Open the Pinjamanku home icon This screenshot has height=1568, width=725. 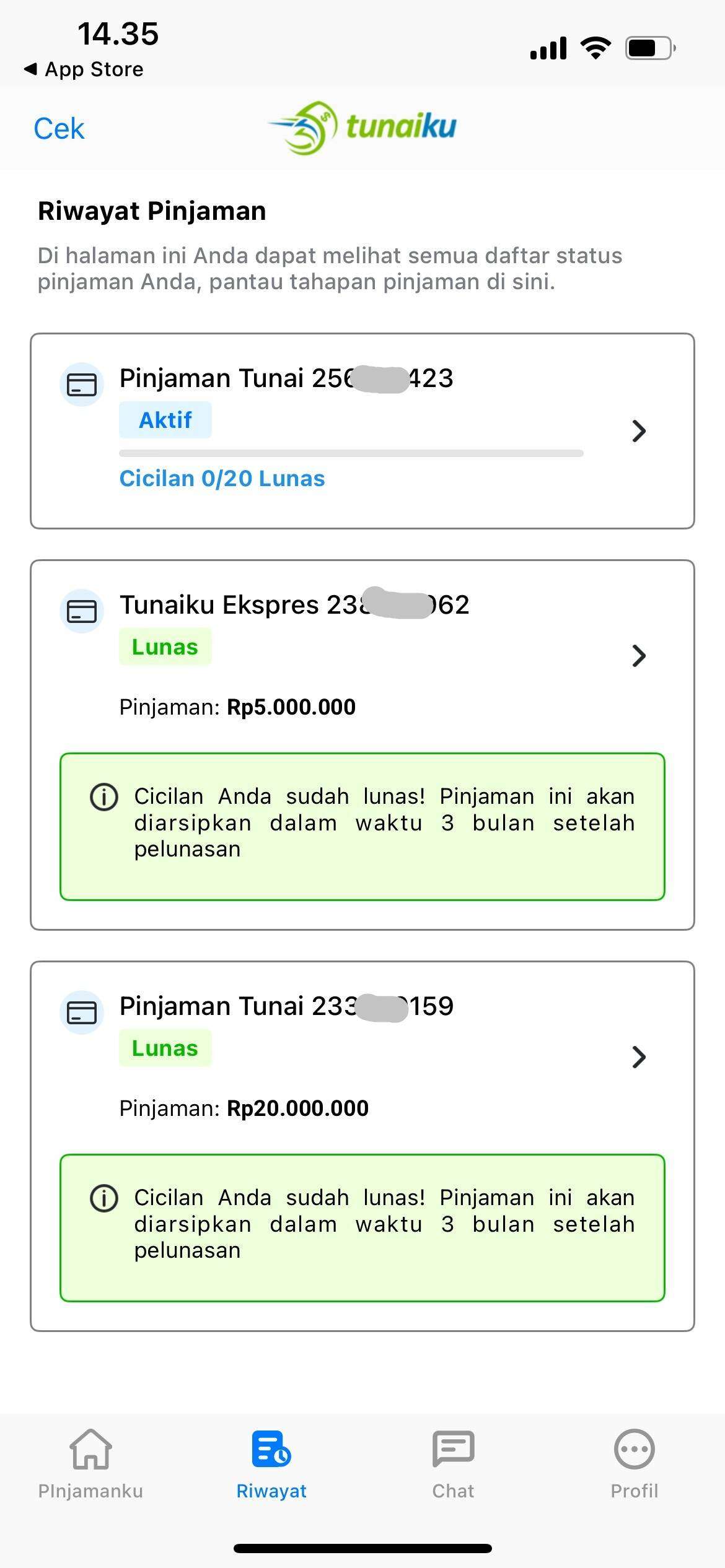pos(90,1449)
